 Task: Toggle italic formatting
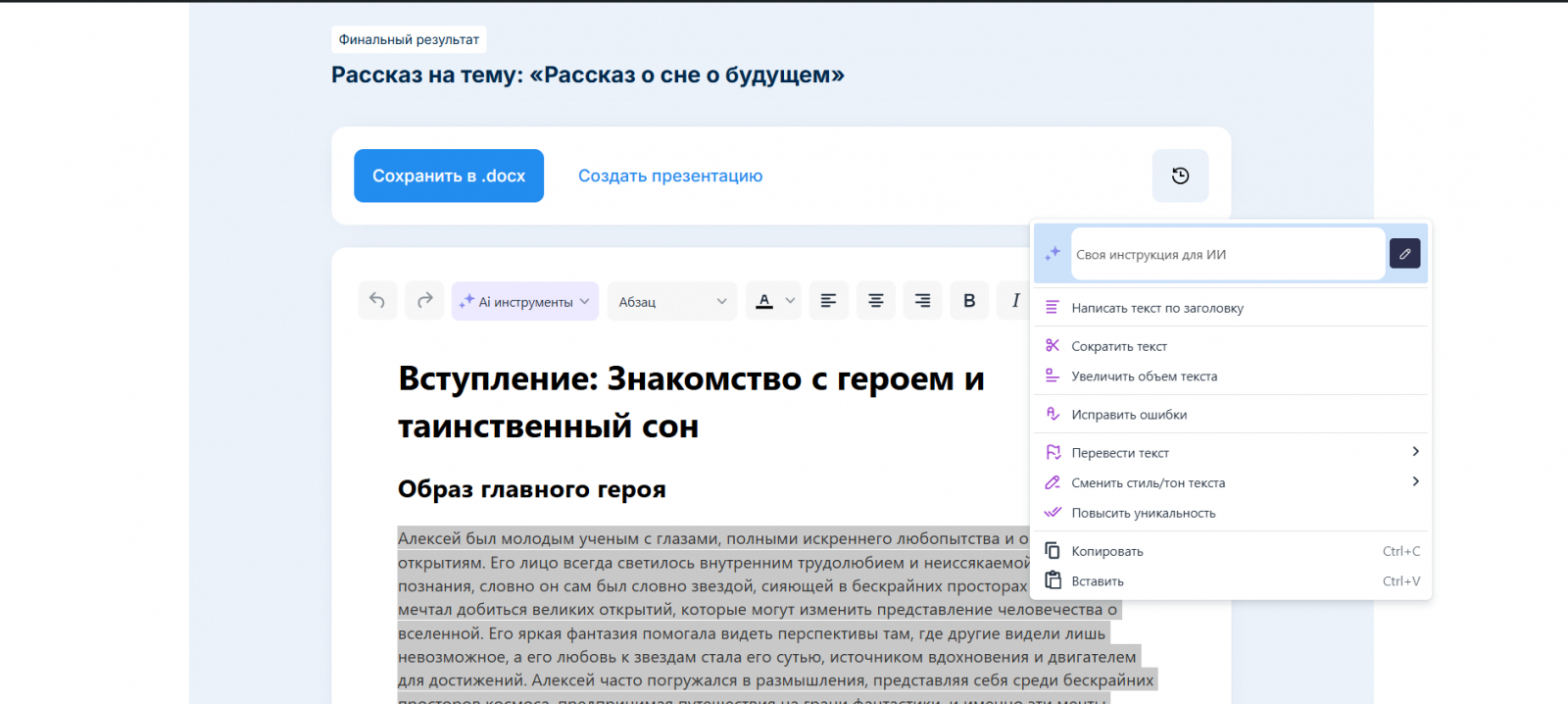(1015, 301)
